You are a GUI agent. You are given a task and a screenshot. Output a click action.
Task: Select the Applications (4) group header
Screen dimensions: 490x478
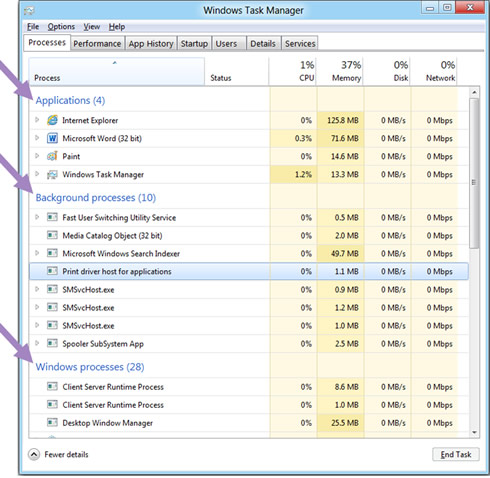[x=70, y=100]
